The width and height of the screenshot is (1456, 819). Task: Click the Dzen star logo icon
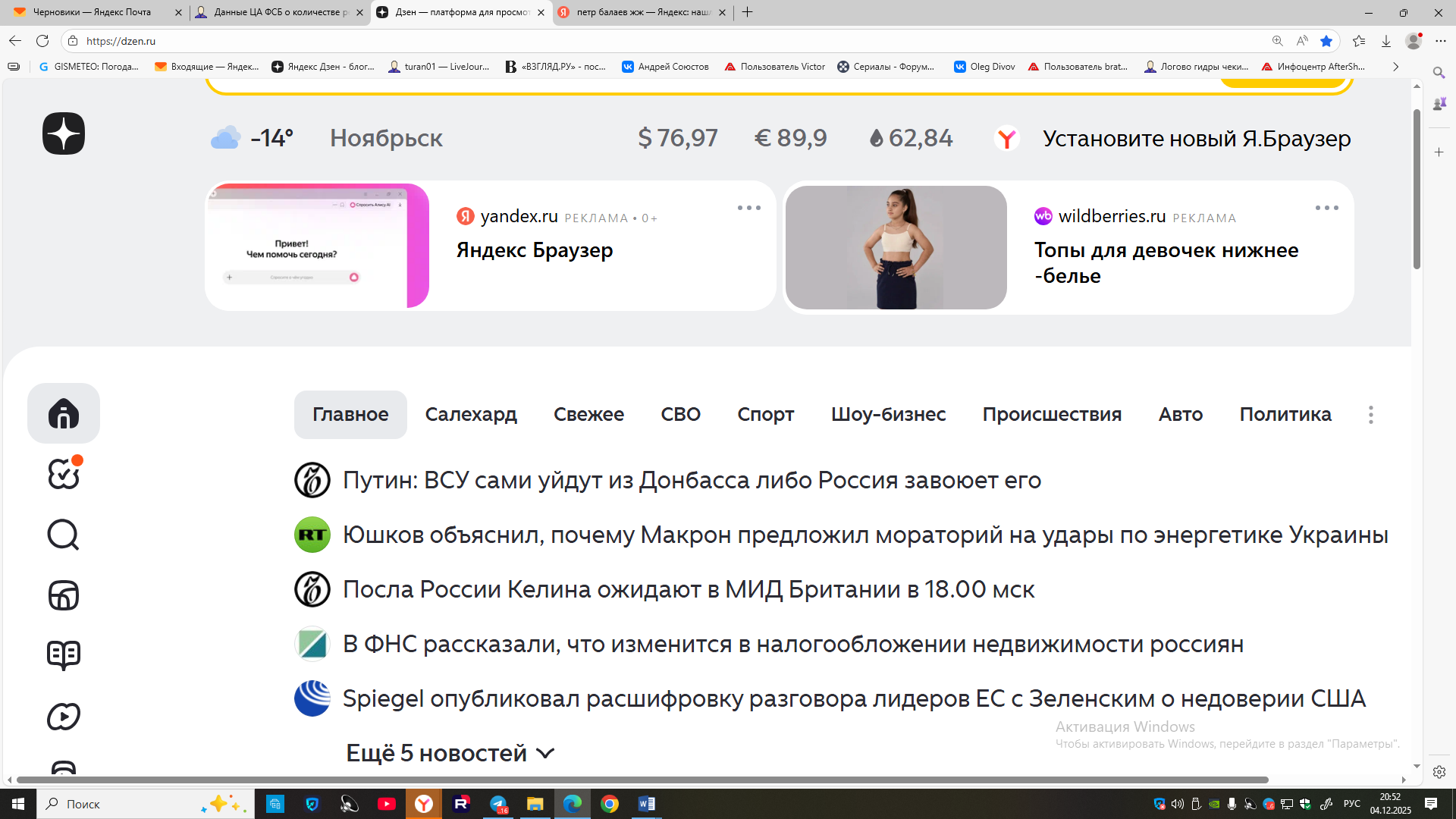(64, 133)
